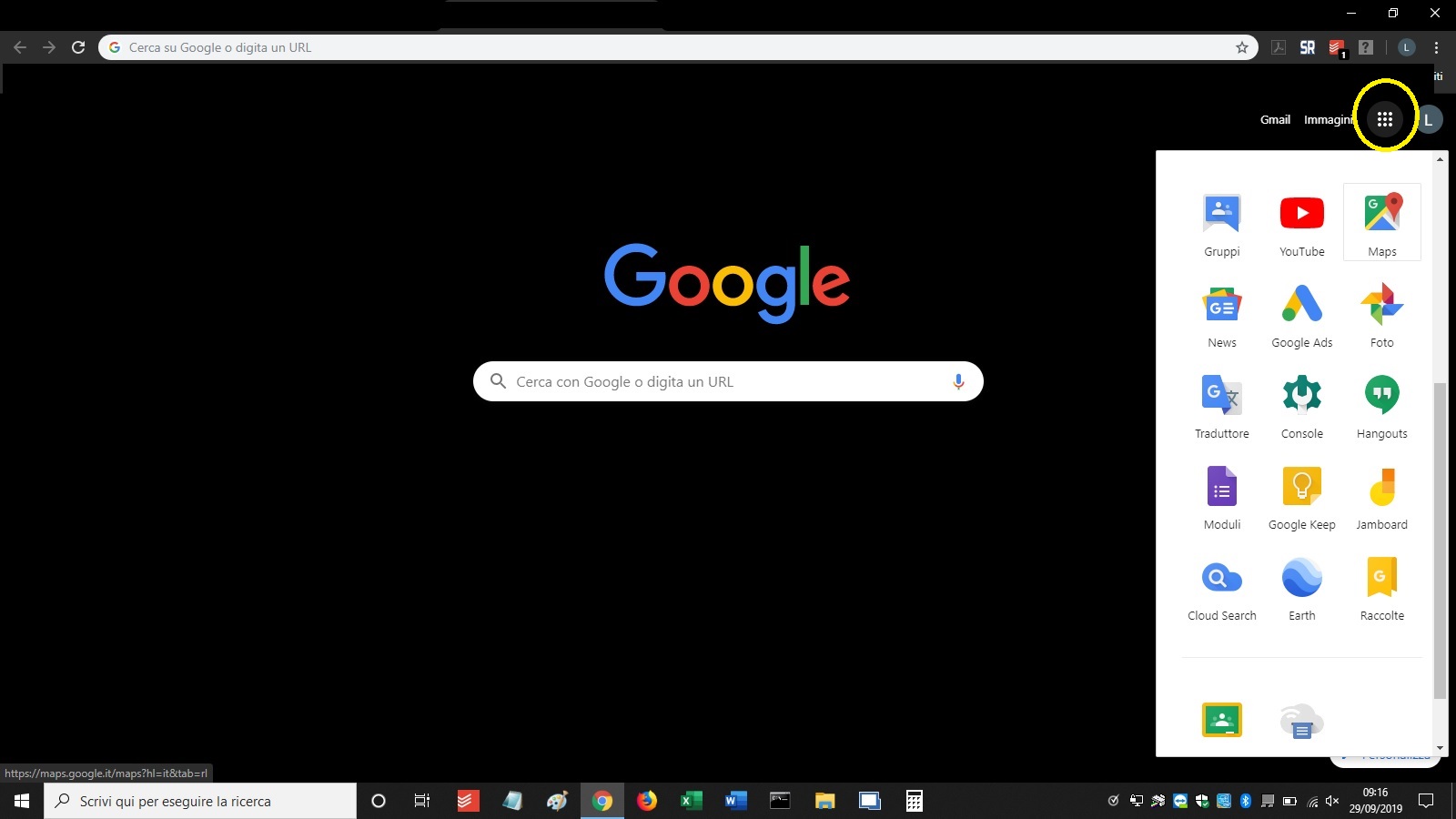Click the Bluetooth tray icon
1456x819 pixels.
1246,801
